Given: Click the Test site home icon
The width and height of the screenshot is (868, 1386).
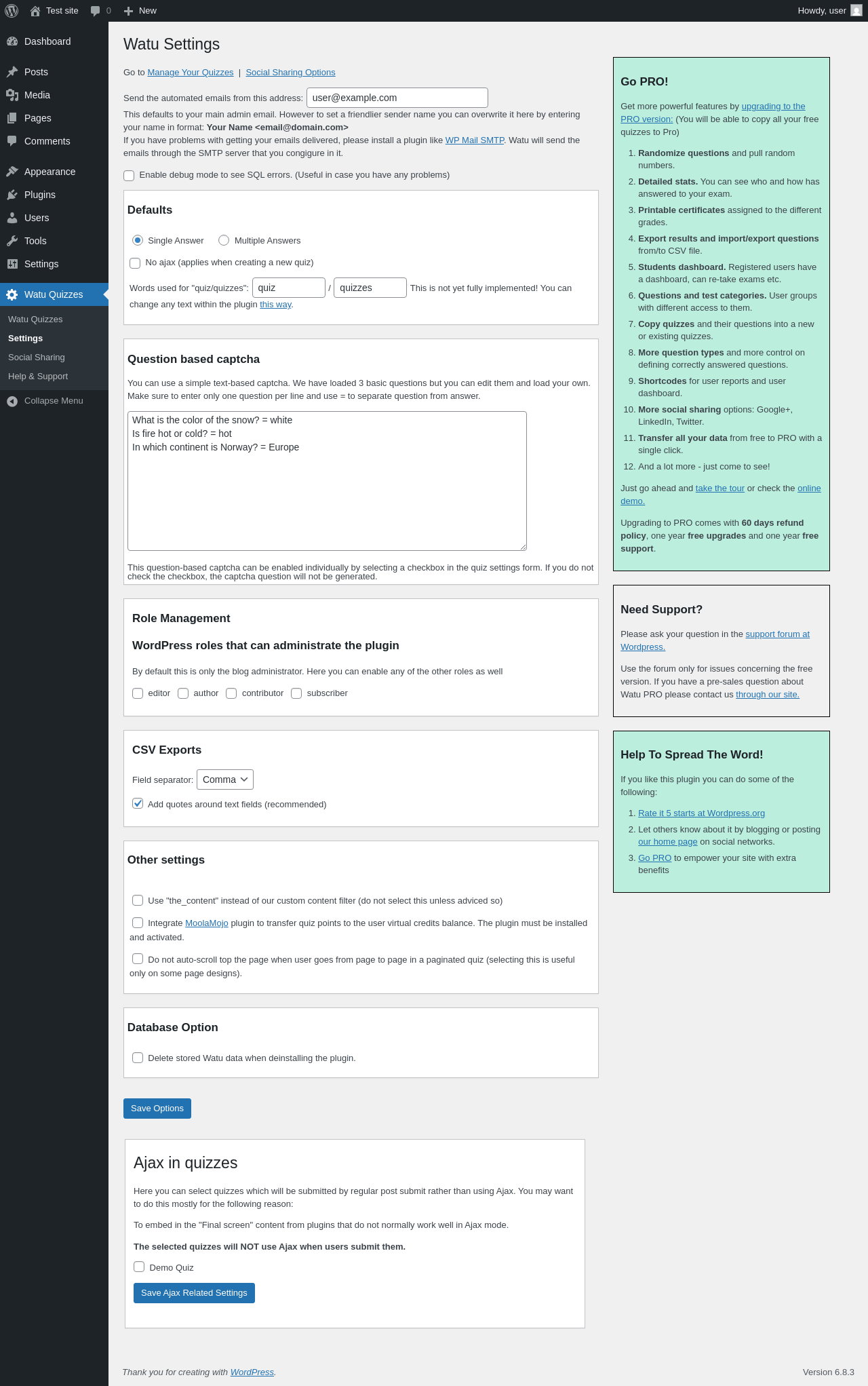Looking at the screenshot, I should click(35, 11).
